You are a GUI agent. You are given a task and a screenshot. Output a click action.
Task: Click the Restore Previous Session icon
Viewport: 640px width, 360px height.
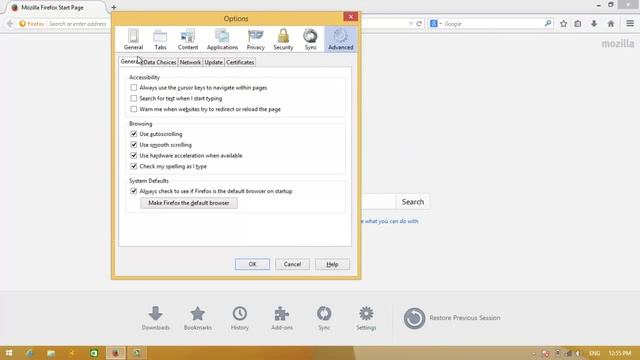tap(414, 318)
